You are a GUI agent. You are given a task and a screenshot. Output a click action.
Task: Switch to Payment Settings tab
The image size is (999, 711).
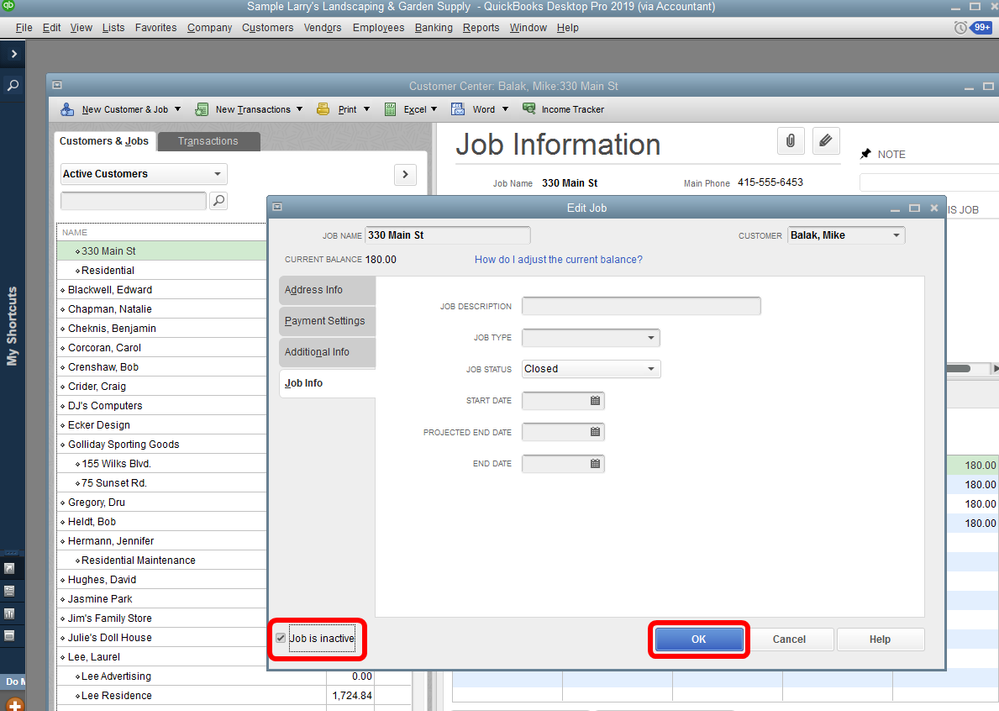(x=327, y=321)
